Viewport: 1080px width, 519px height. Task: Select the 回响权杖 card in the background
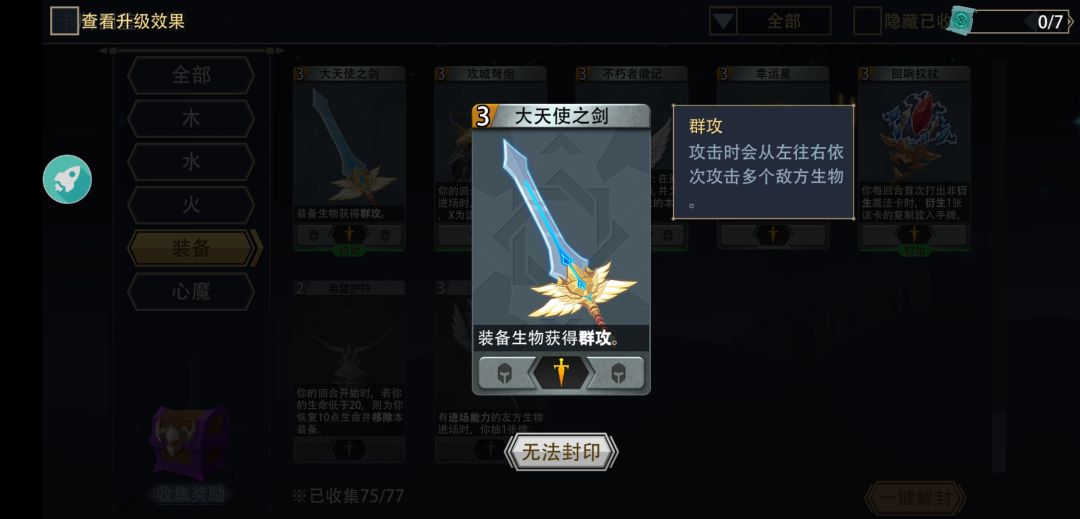click(914, 160)
